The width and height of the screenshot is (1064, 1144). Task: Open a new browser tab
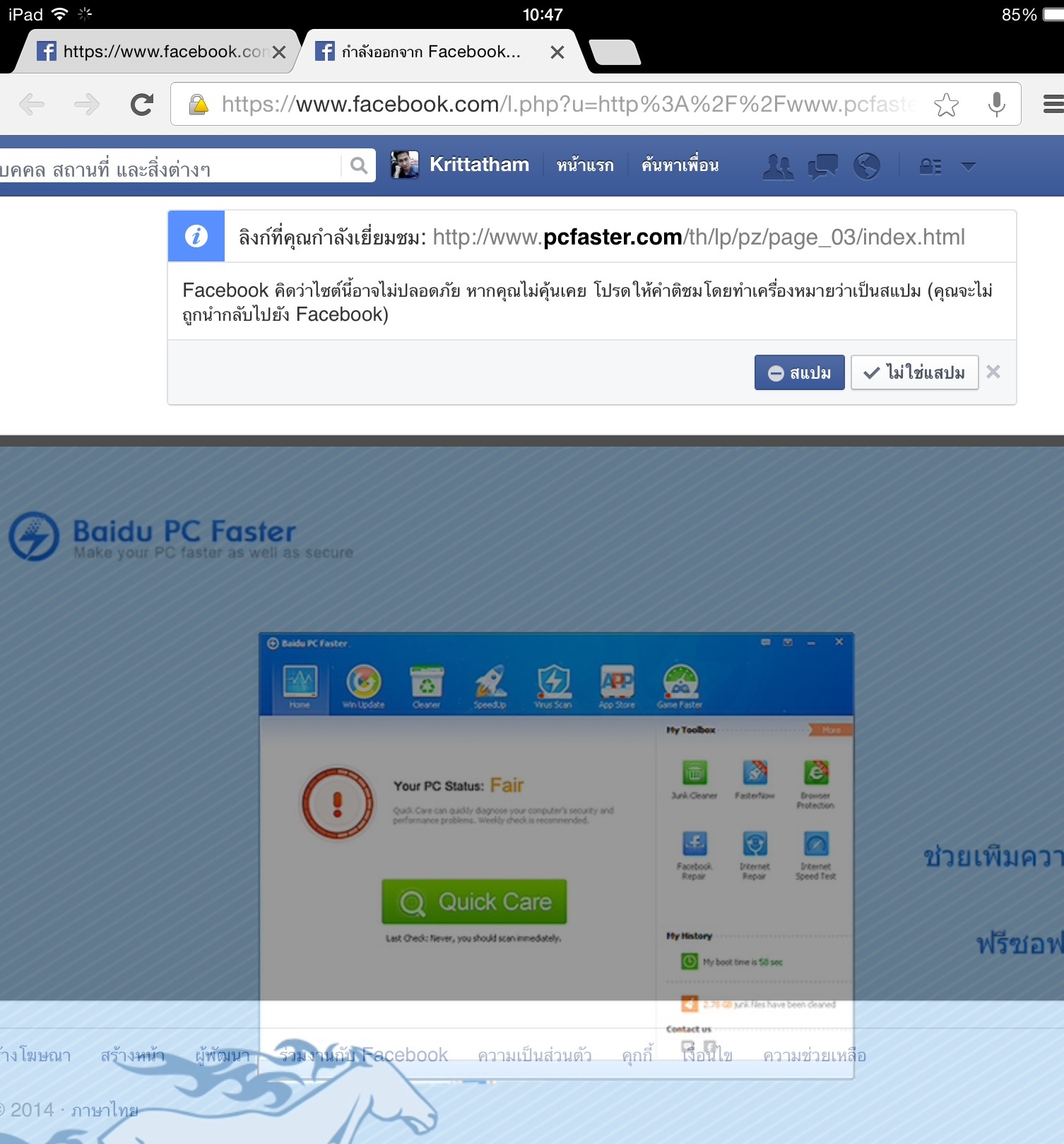coord(615,52)
